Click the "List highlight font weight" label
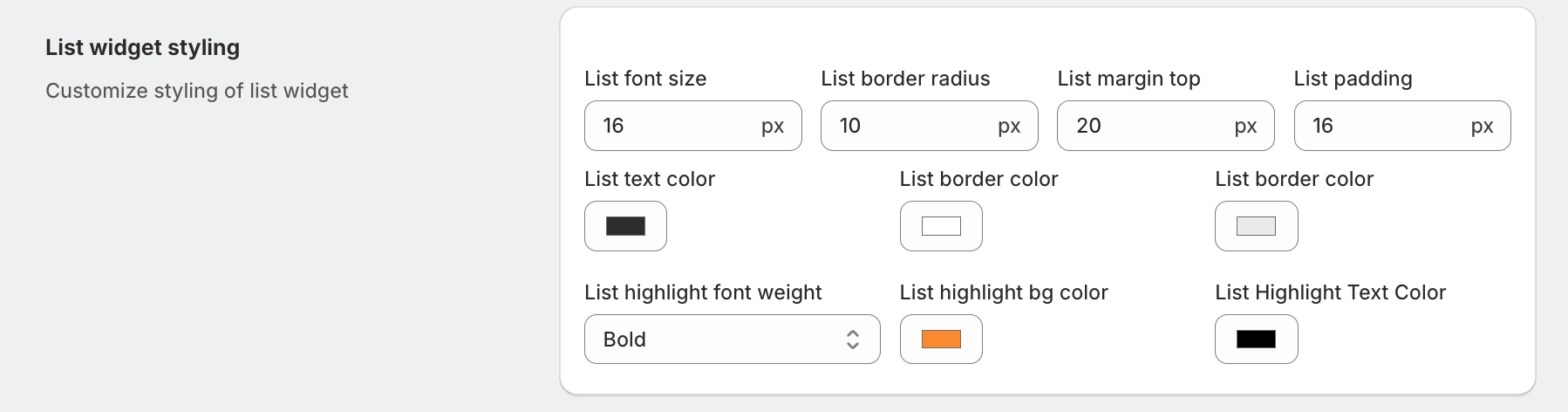The height and width of the screenshot is (412, 1568). click(x=703, y=292)
